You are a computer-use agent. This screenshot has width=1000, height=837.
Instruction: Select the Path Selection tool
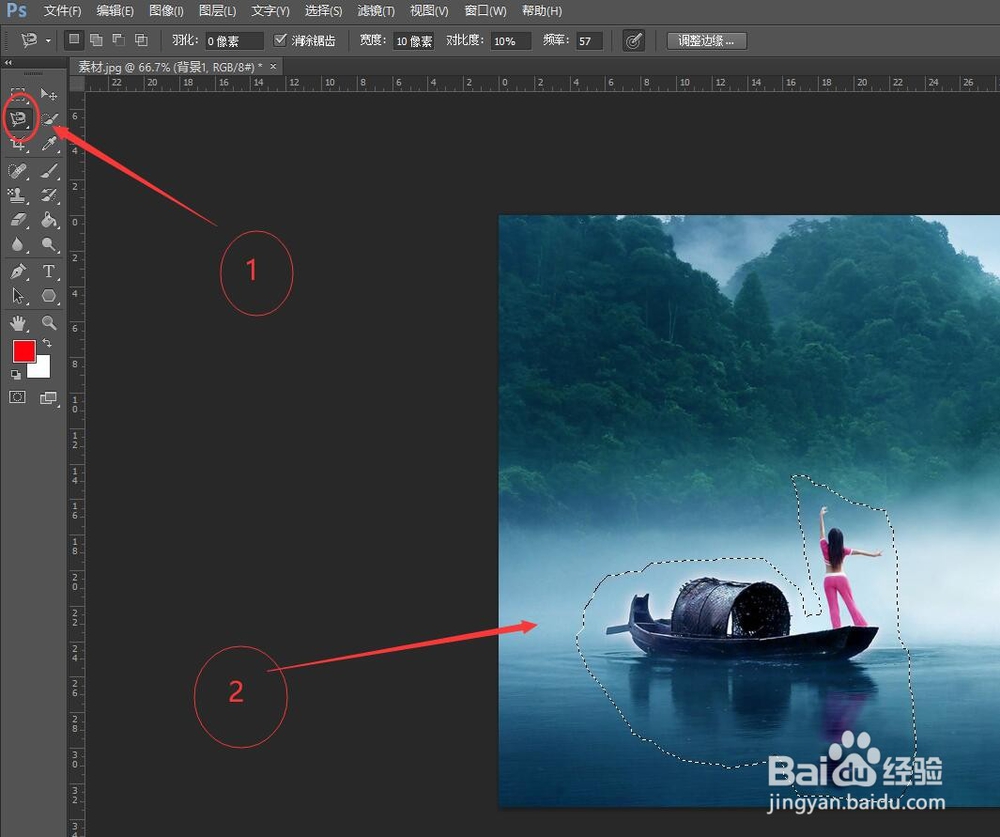coord(18,296)
